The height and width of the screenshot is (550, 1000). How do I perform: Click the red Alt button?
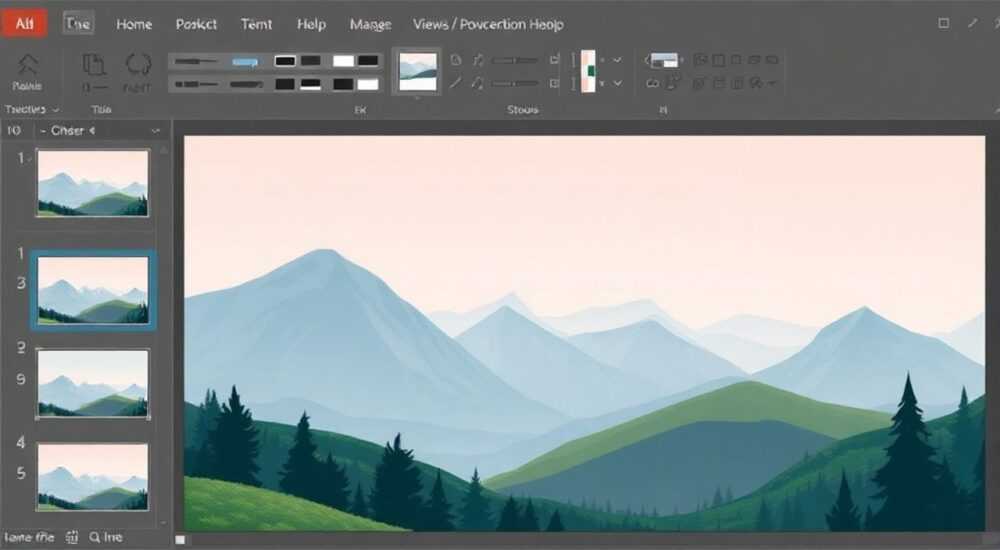(24, 24)
